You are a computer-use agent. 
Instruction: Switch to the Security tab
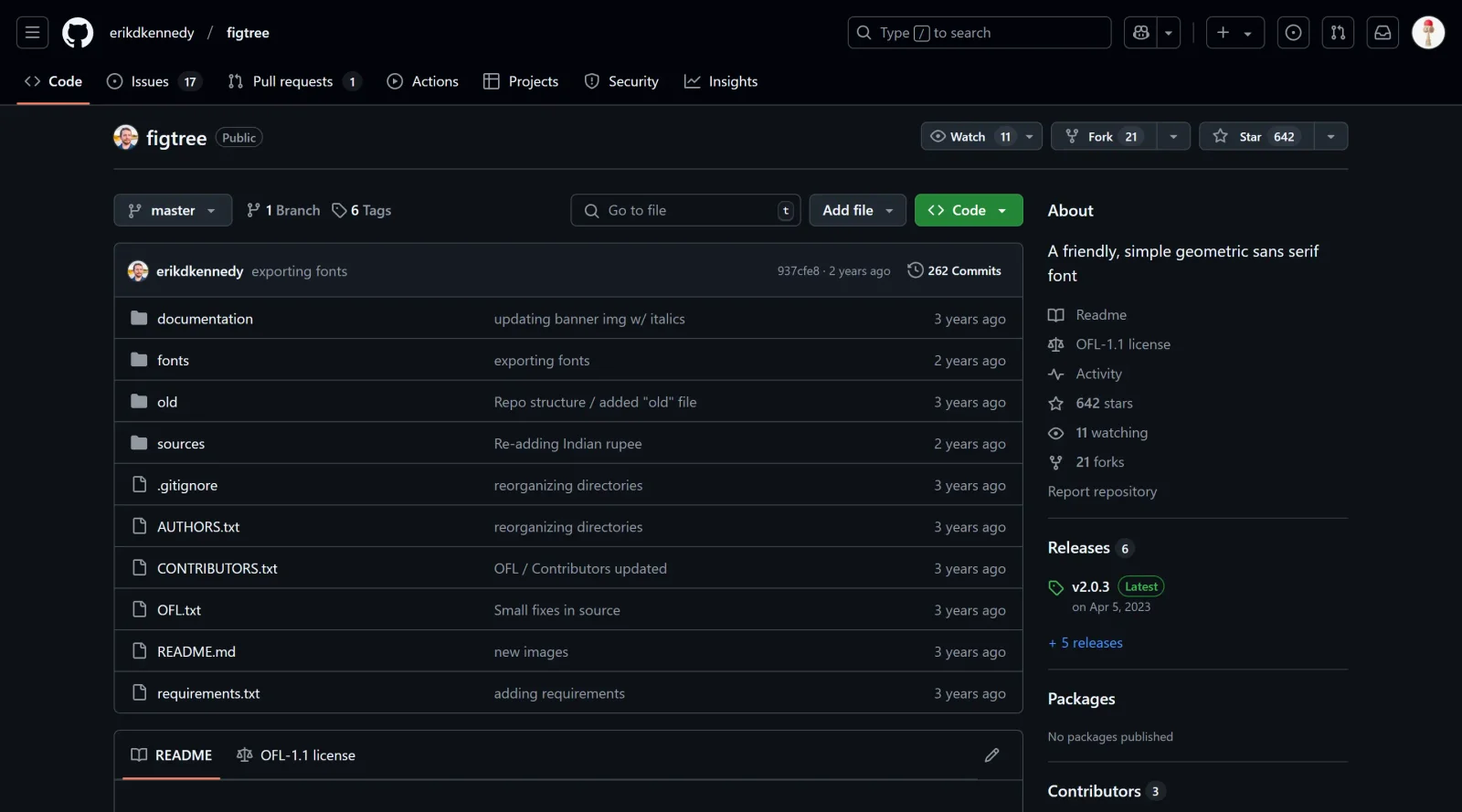click(621, 81)
